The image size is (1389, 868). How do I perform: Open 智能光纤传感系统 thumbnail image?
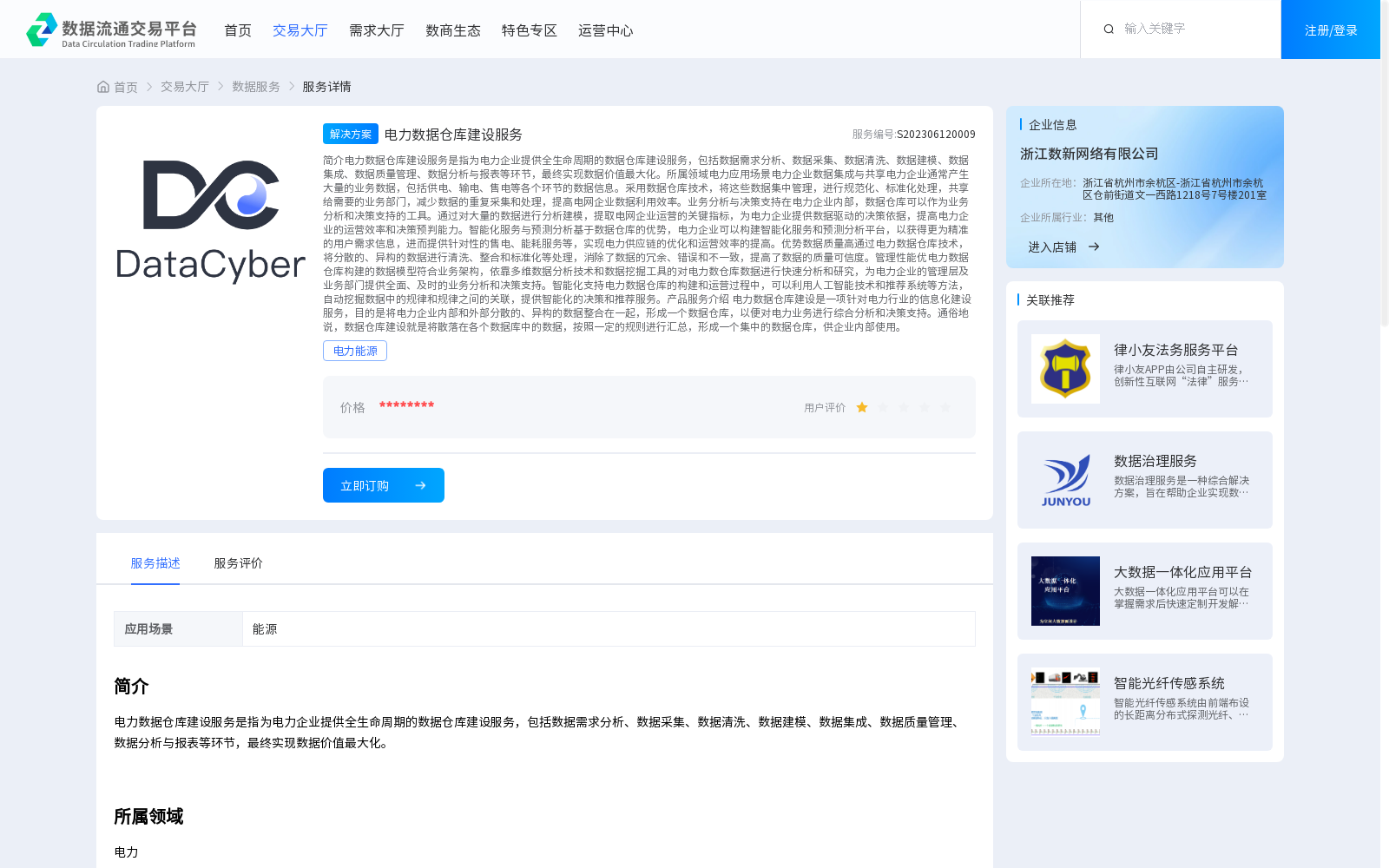click(1065, 702)
